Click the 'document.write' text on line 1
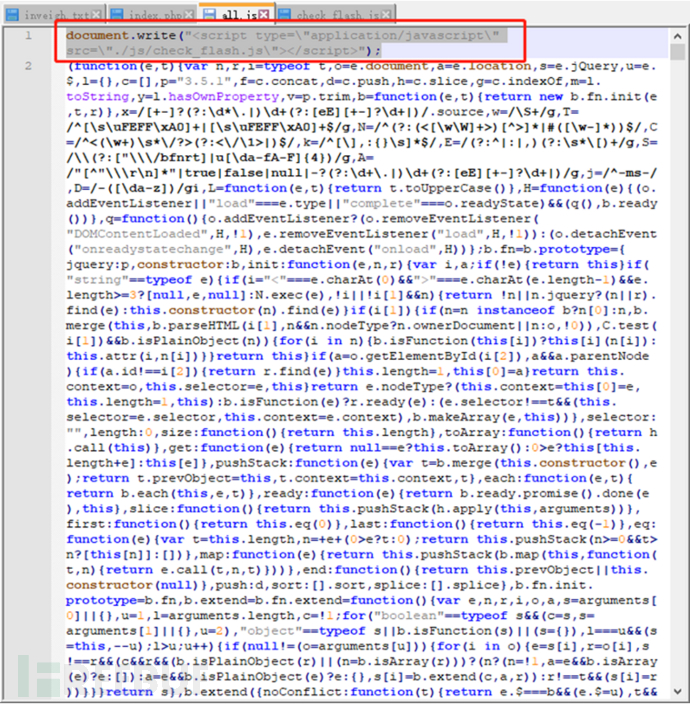This screenshot has width=690, height=704. tap(121, 35)
